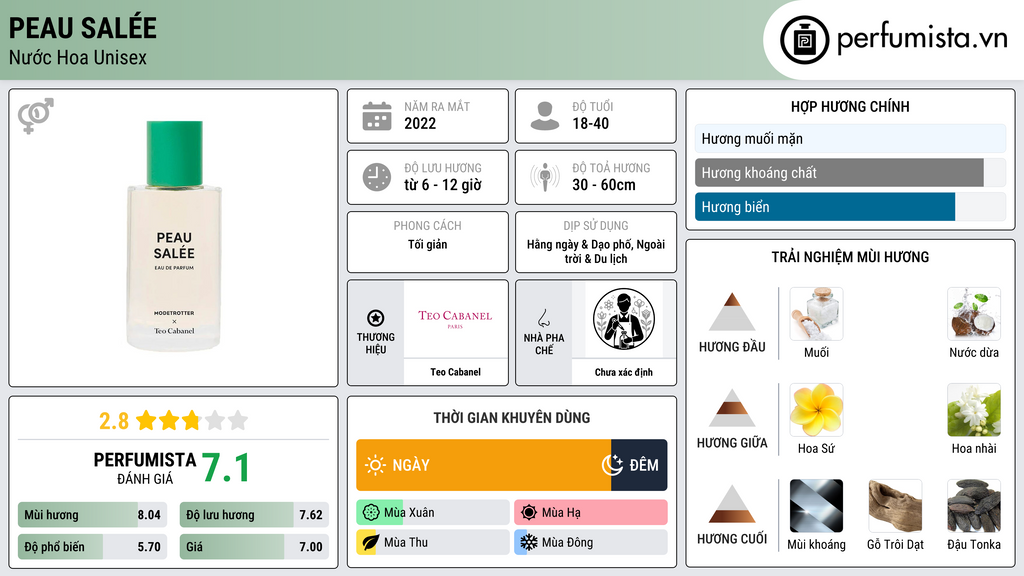Click the Mùa Xuân season label
This screenshot has height=576, width=1024.
click(409, 513)
